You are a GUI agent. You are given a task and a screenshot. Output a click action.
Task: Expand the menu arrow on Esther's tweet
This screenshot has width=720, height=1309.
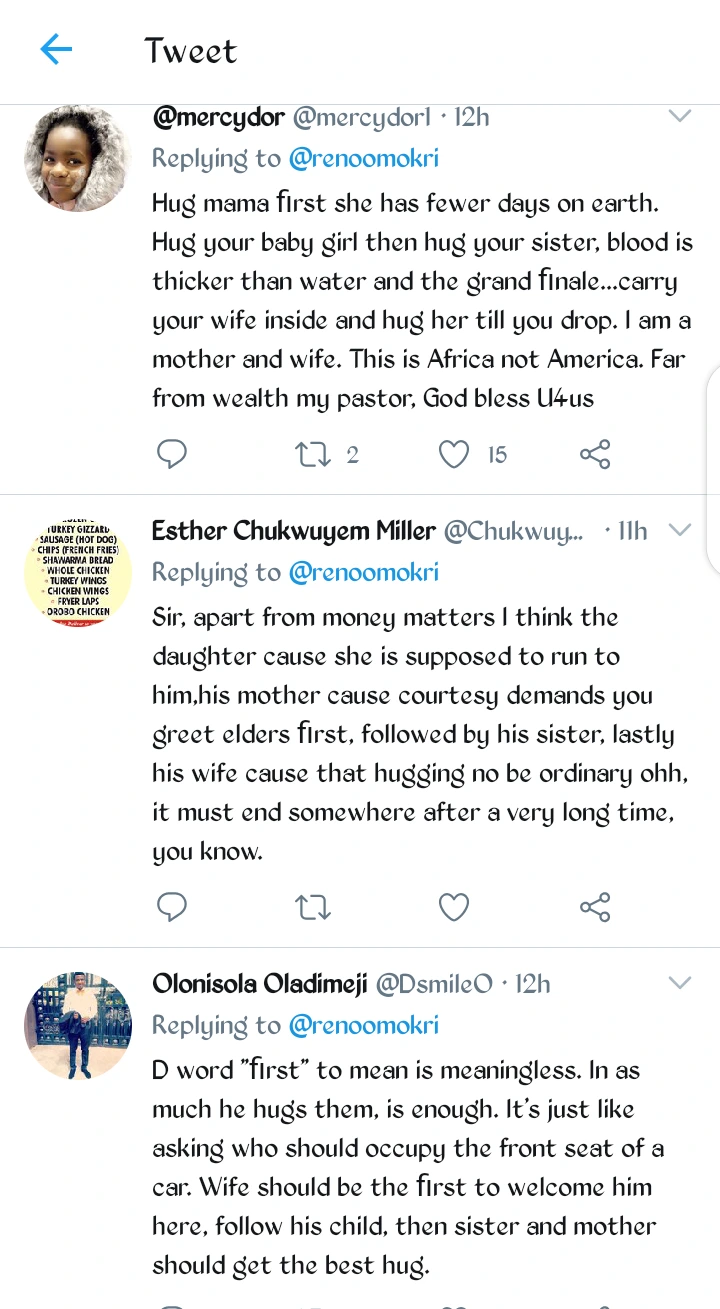(x=680, y=530)
